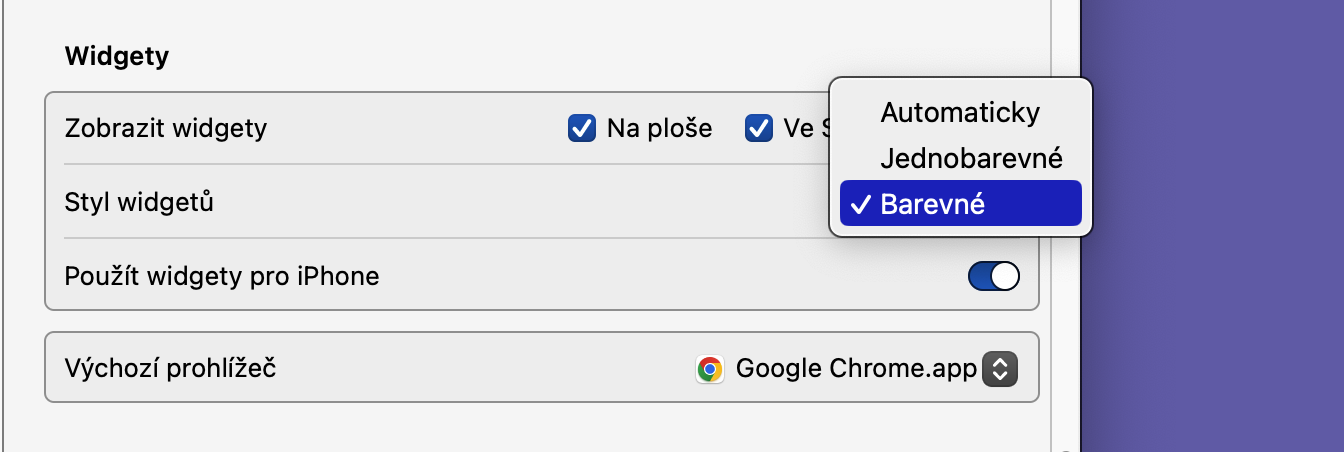This screenshot has width=1344, height=452.
Task: Click the "Widgety" section heading
Action: tap(117, 57)
